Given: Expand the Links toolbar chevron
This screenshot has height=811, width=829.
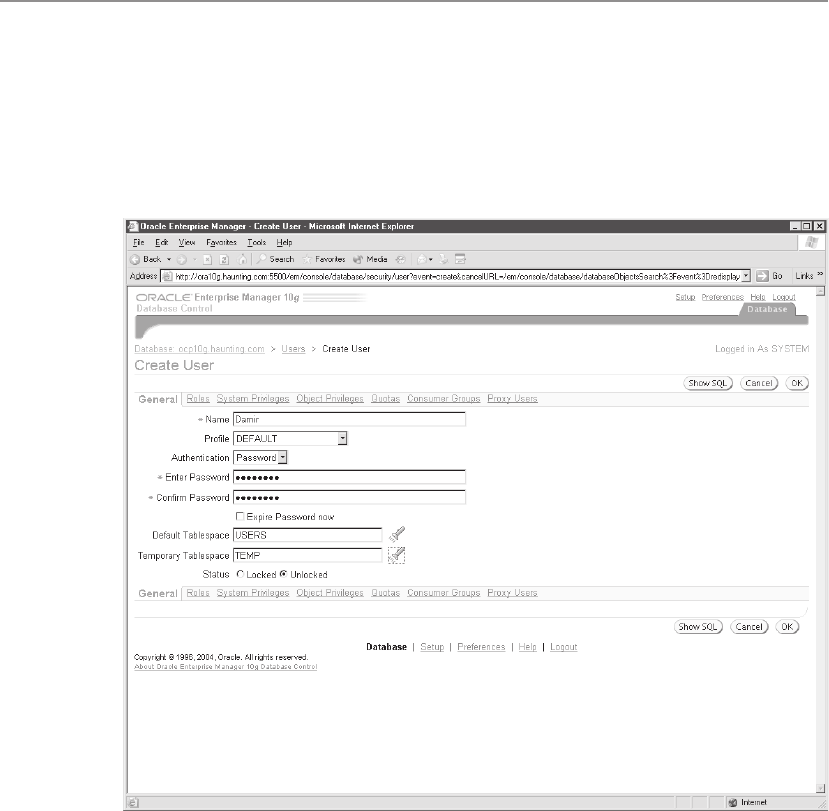Looking at the screenshot, I should (x=820, y=274).
